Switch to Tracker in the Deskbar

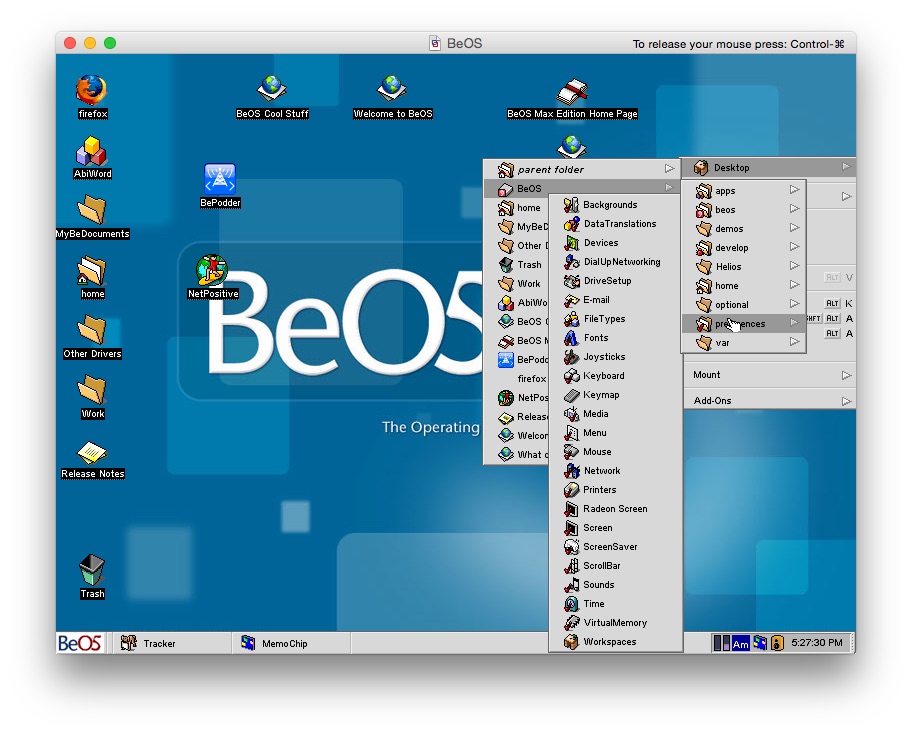[172, 644]
